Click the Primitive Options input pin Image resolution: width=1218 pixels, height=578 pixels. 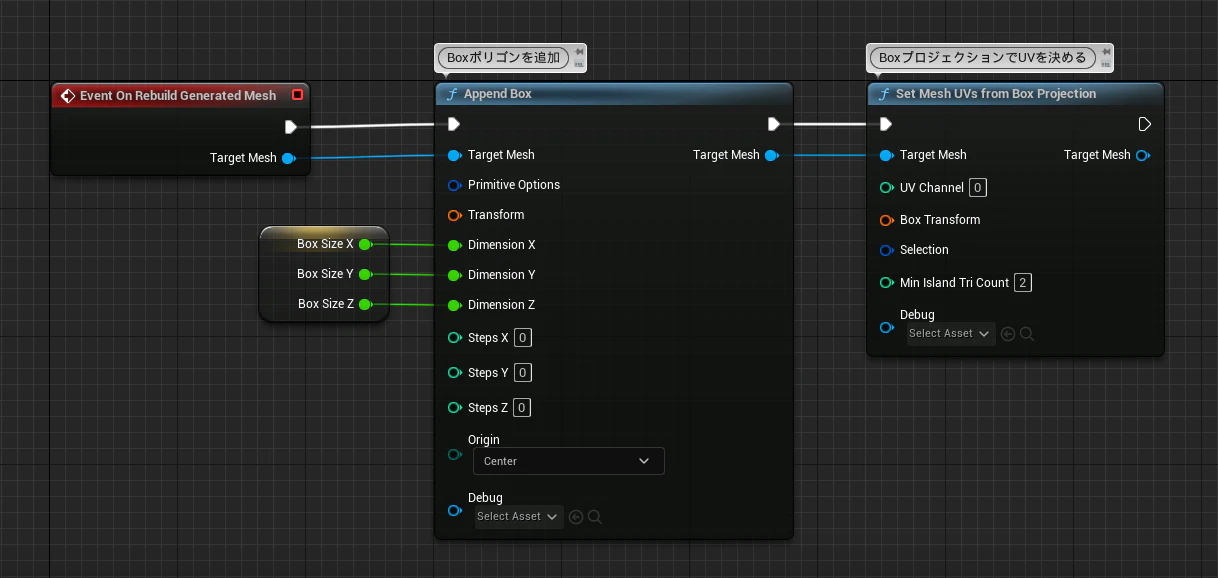[x=454, y=185]
